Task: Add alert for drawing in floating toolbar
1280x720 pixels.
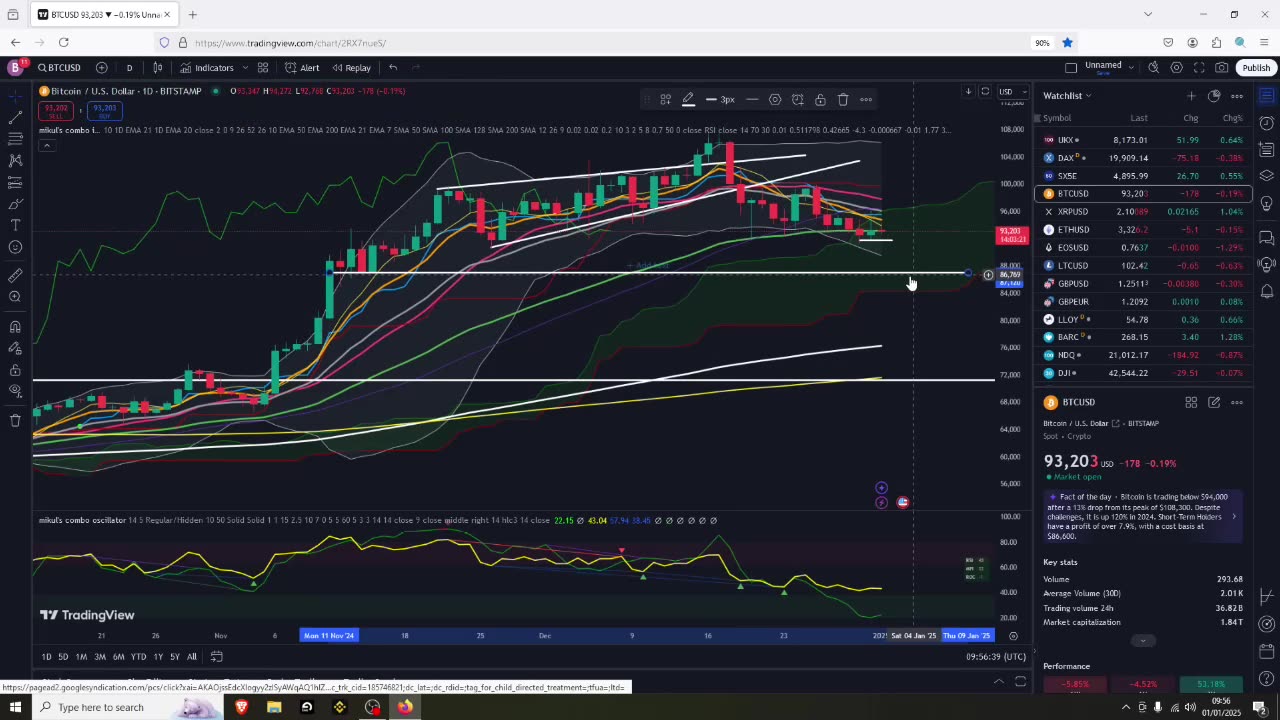Action: (x=798, y=99)
